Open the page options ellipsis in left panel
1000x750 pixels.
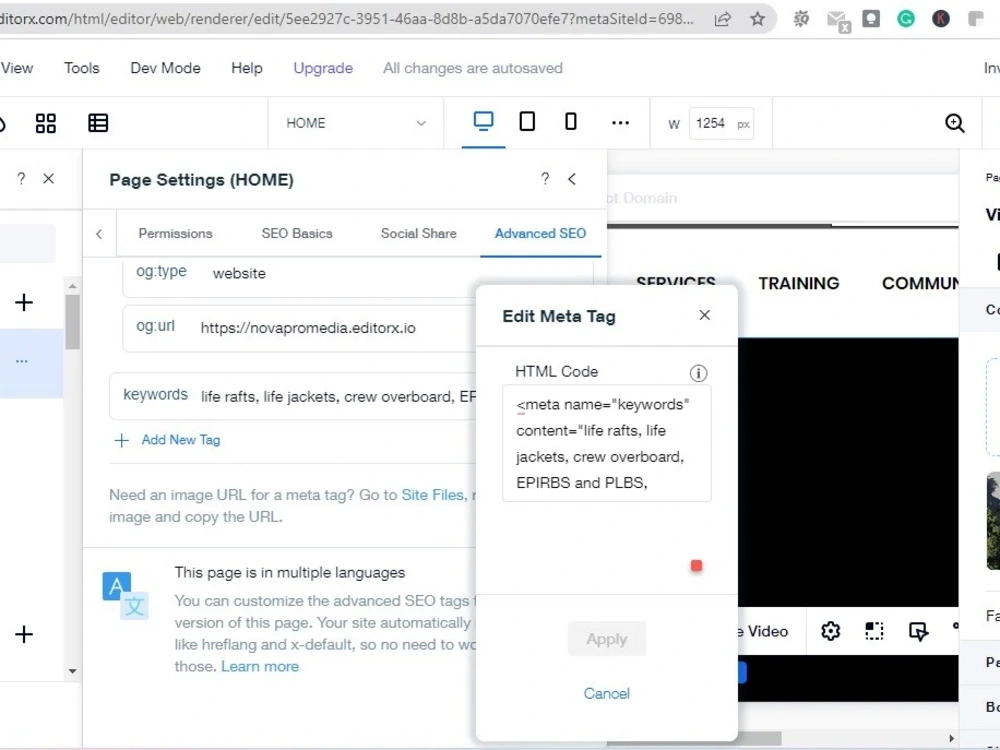(22, 362)
